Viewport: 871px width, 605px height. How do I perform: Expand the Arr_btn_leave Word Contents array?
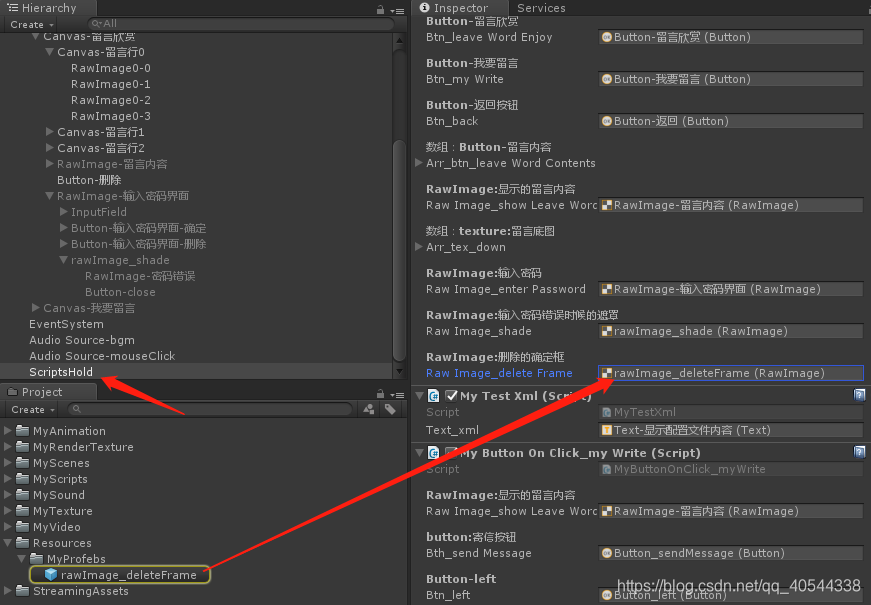pos(419,163)
